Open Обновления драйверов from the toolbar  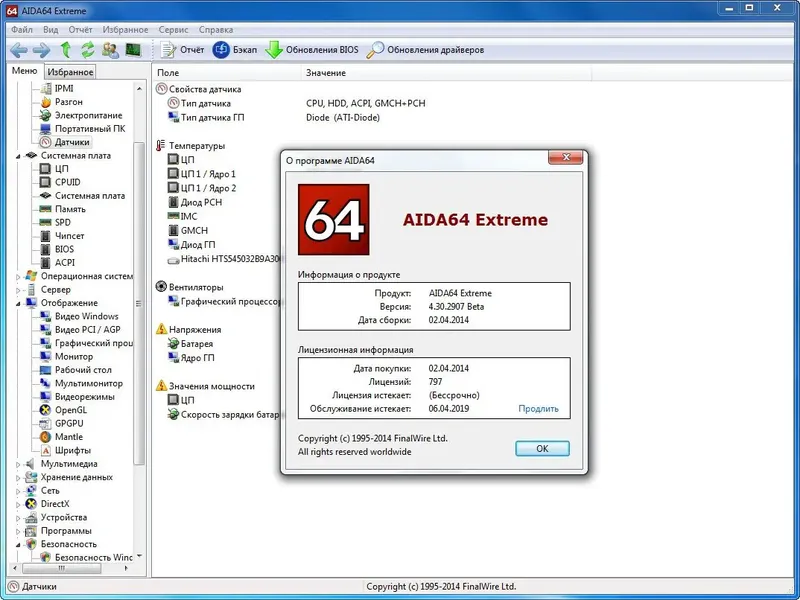[x=426, y=50]
